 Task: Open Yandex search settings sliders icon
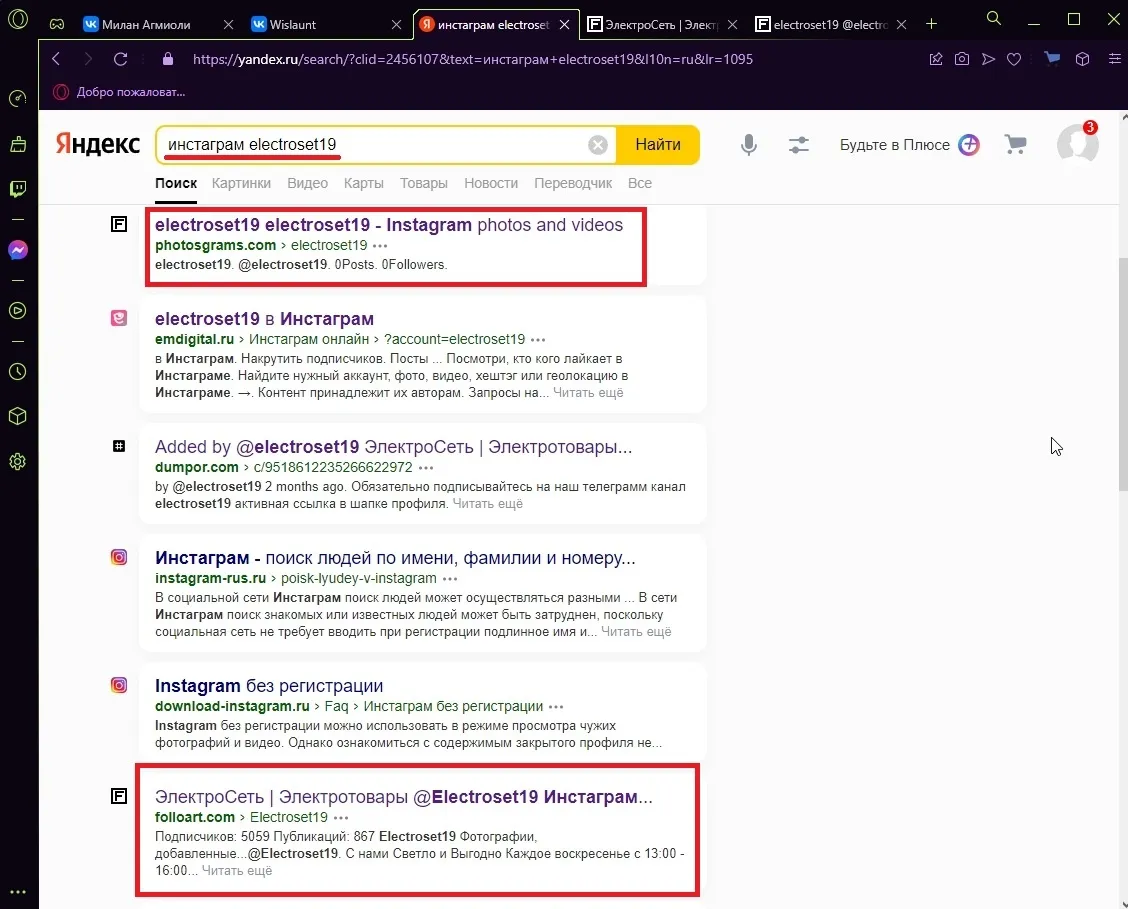pyautogui.click(x=799, y=145)
